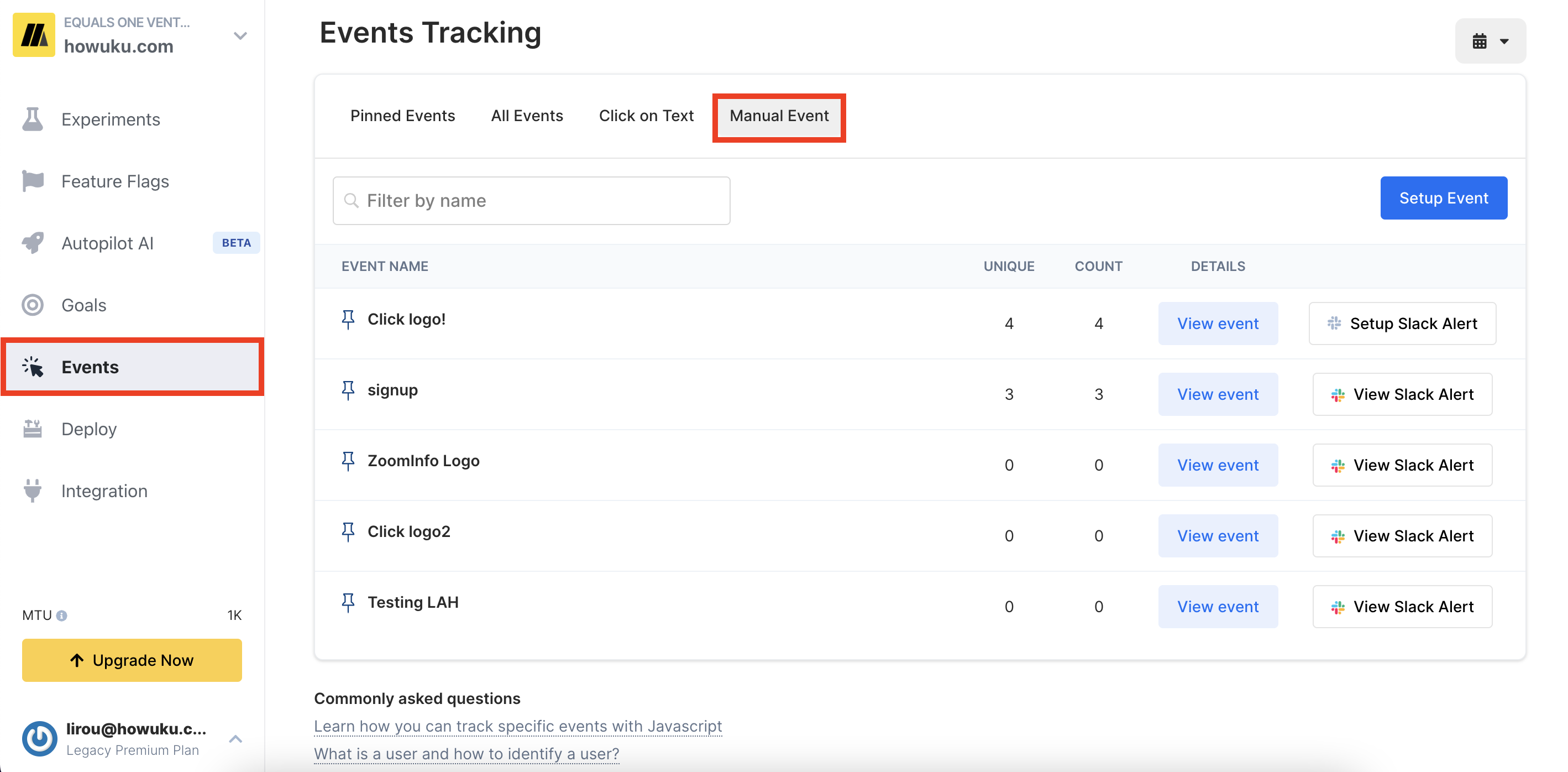The image size is (1568, 772).
Task: Open link about tracking events with Javascript
Action: coord(517,726)
